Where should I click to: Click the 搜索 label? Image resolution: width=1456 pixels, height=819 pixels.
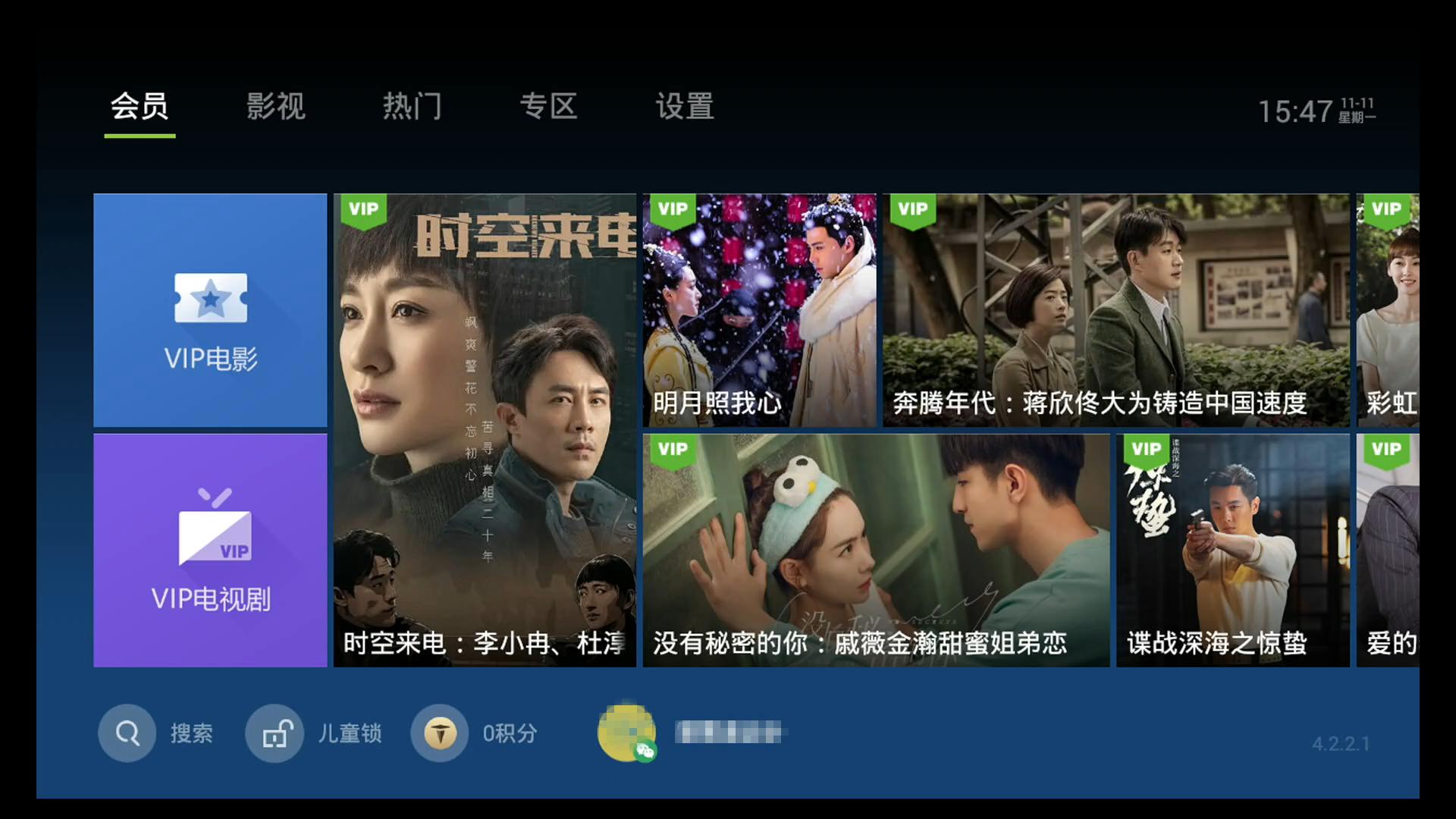[x=191, y=733]
